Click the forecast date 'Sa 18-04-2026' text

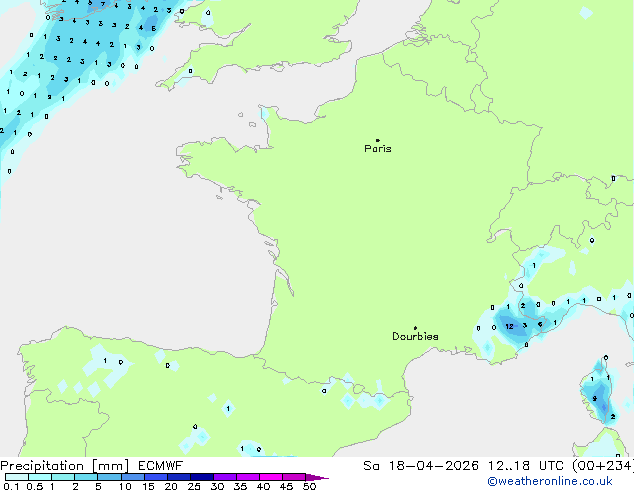(421, 466)
